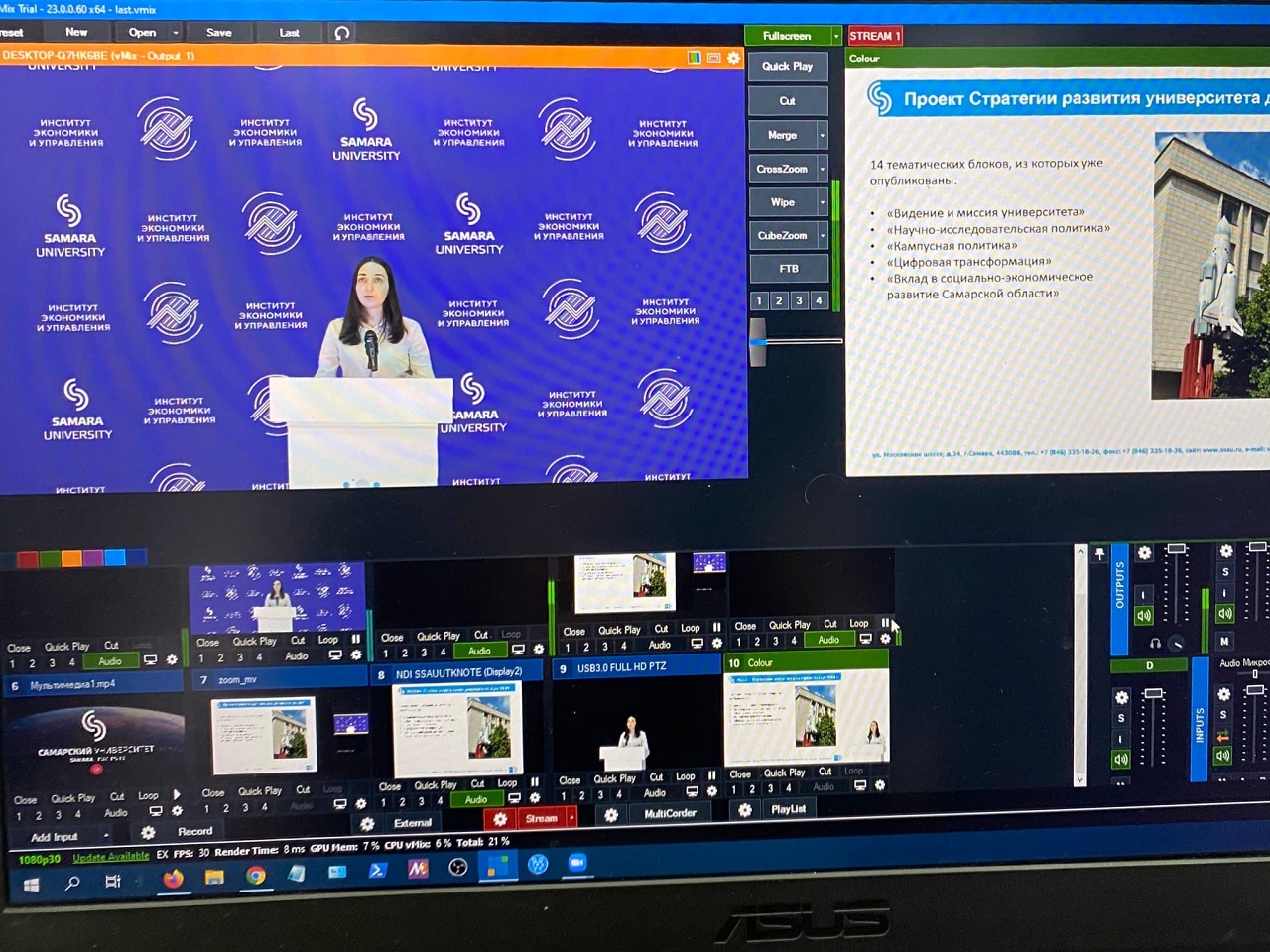This screenshot has width=1270, height=952.
Task: Open Firefox from the taskbar
Action: point(173,879)
